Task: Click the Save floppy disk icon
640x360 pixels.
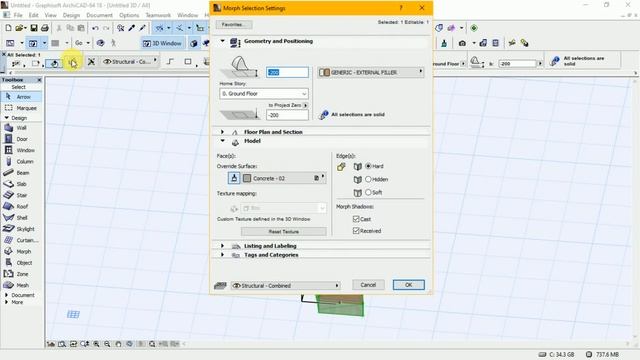Action: pyautogui.click(x=34, y=28)
